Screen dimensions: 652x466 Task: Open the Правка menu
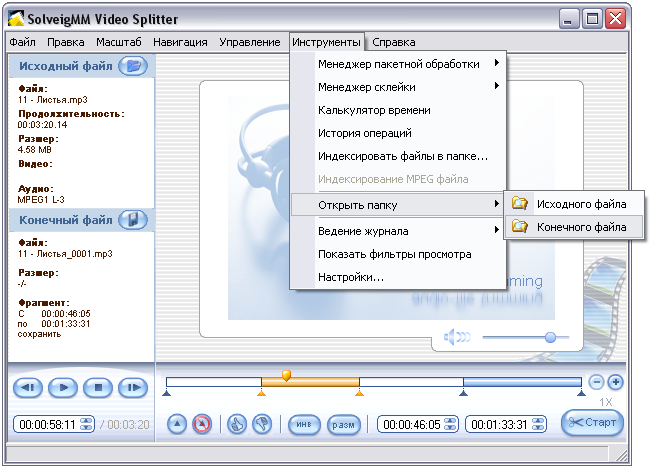pyautogui.click(x=66, y=42)
